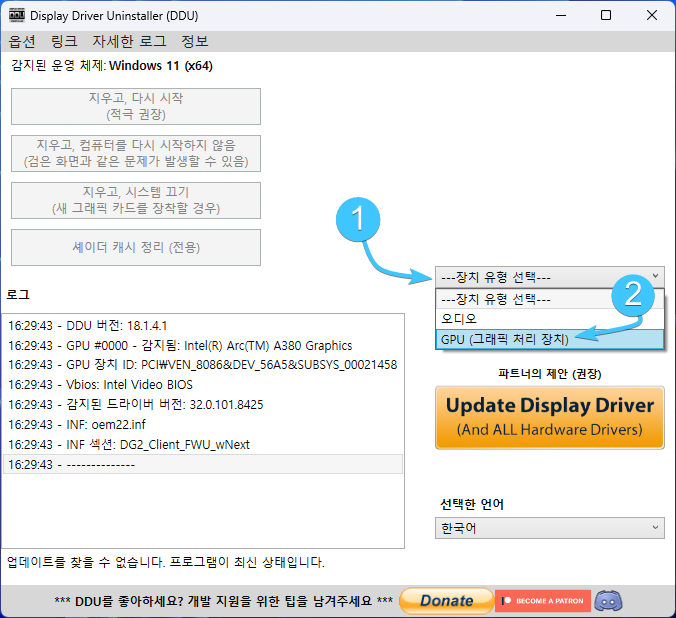Click 지우고, 시스템 끄기 button
The height and width of the screenshot is (618, 676).
tap(135, 200)
